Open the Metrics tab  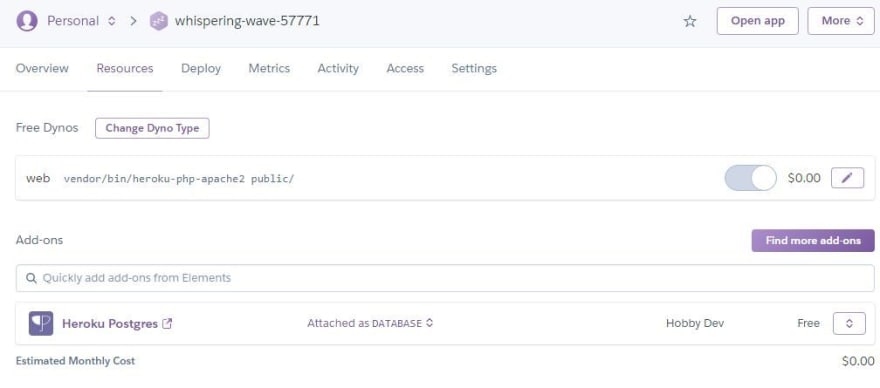(x=269, y=69)
